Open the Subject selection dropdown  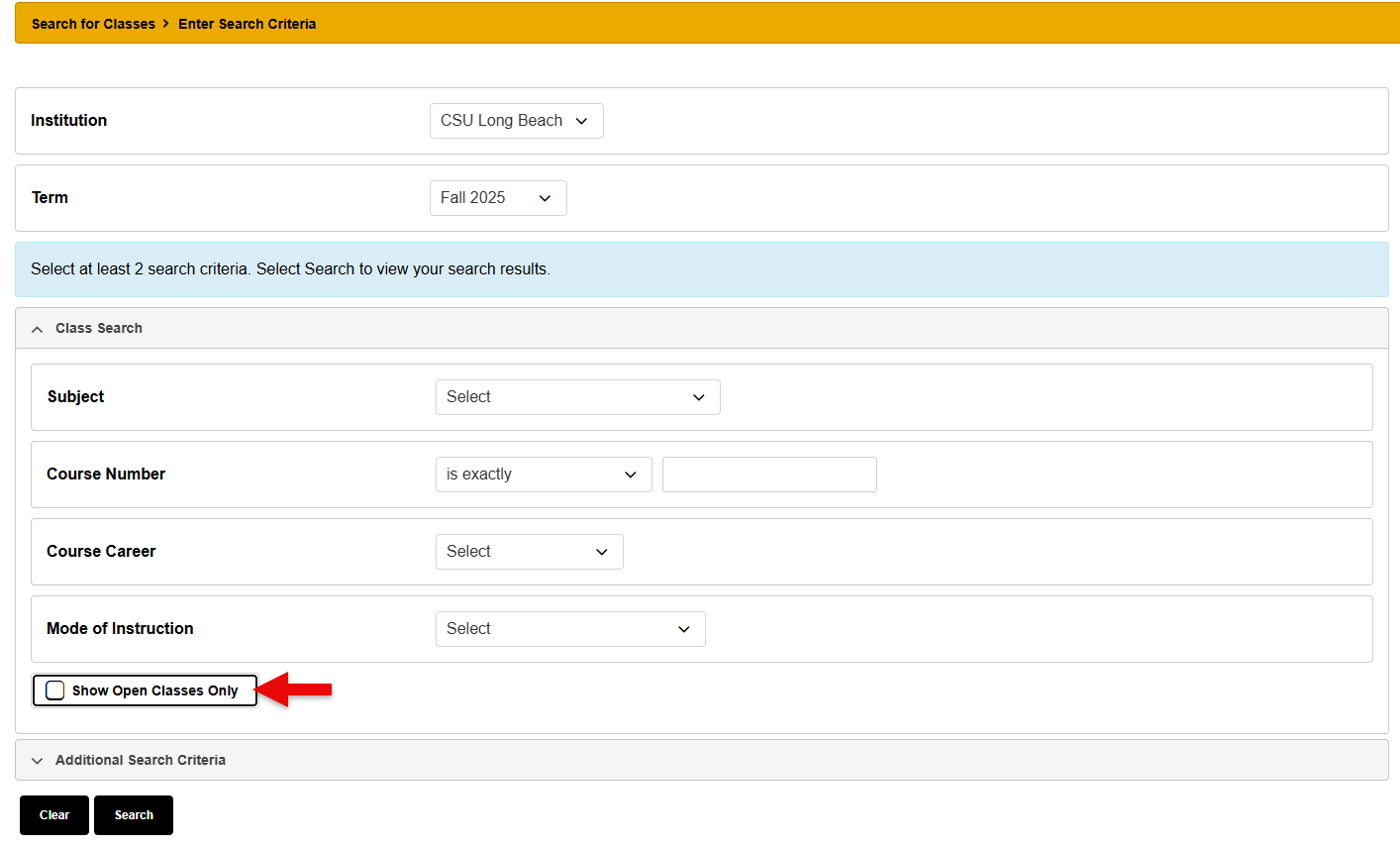pos(577,396)
